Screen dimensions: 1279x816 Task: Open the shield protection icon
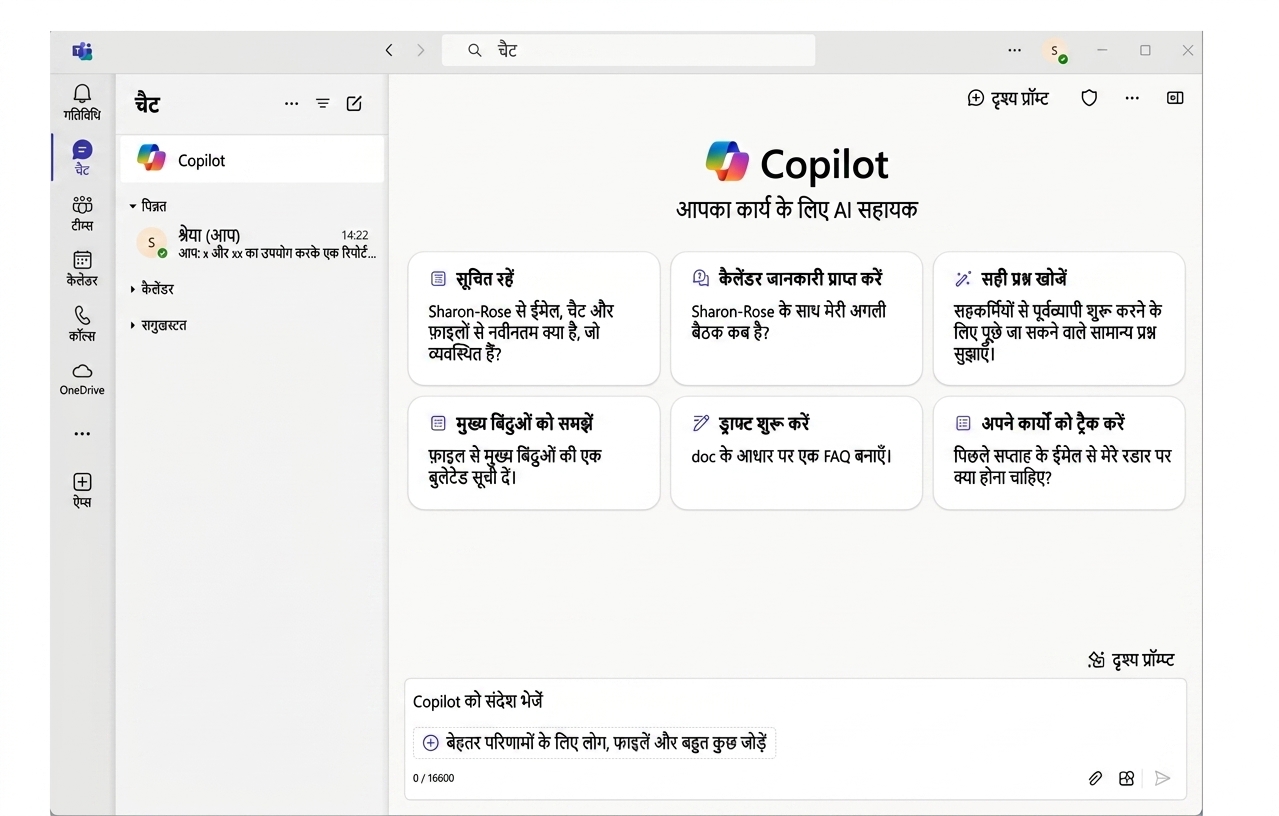click(1089, 98)
